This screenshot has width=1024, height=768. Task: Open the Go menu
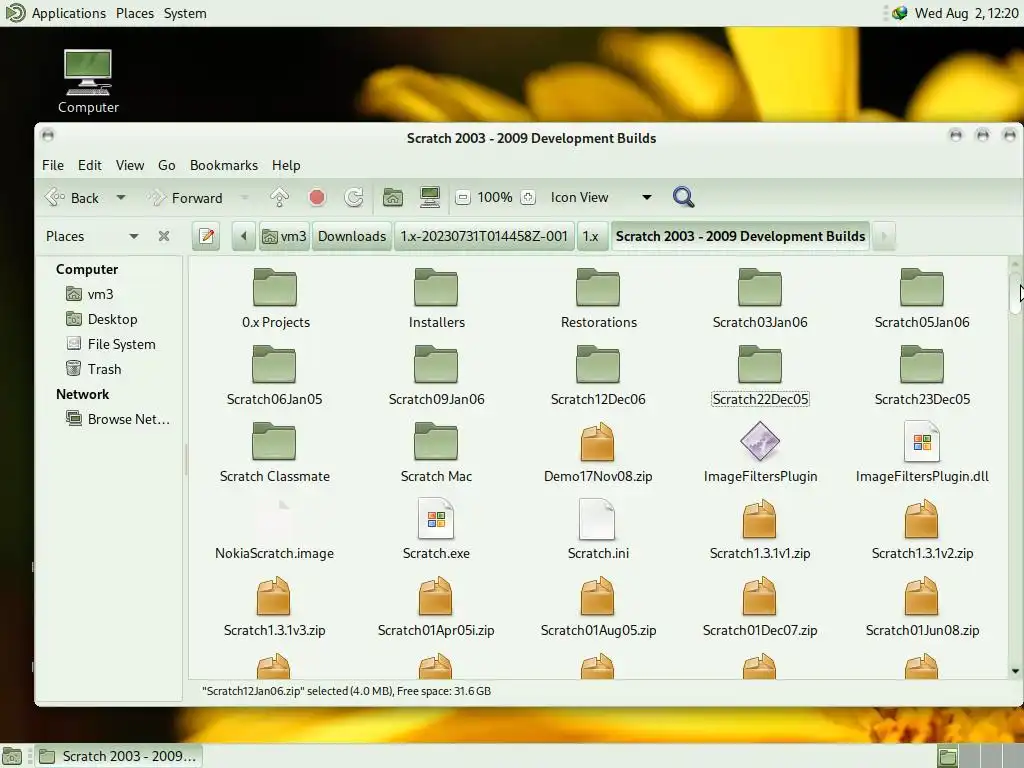coord(167,165)
